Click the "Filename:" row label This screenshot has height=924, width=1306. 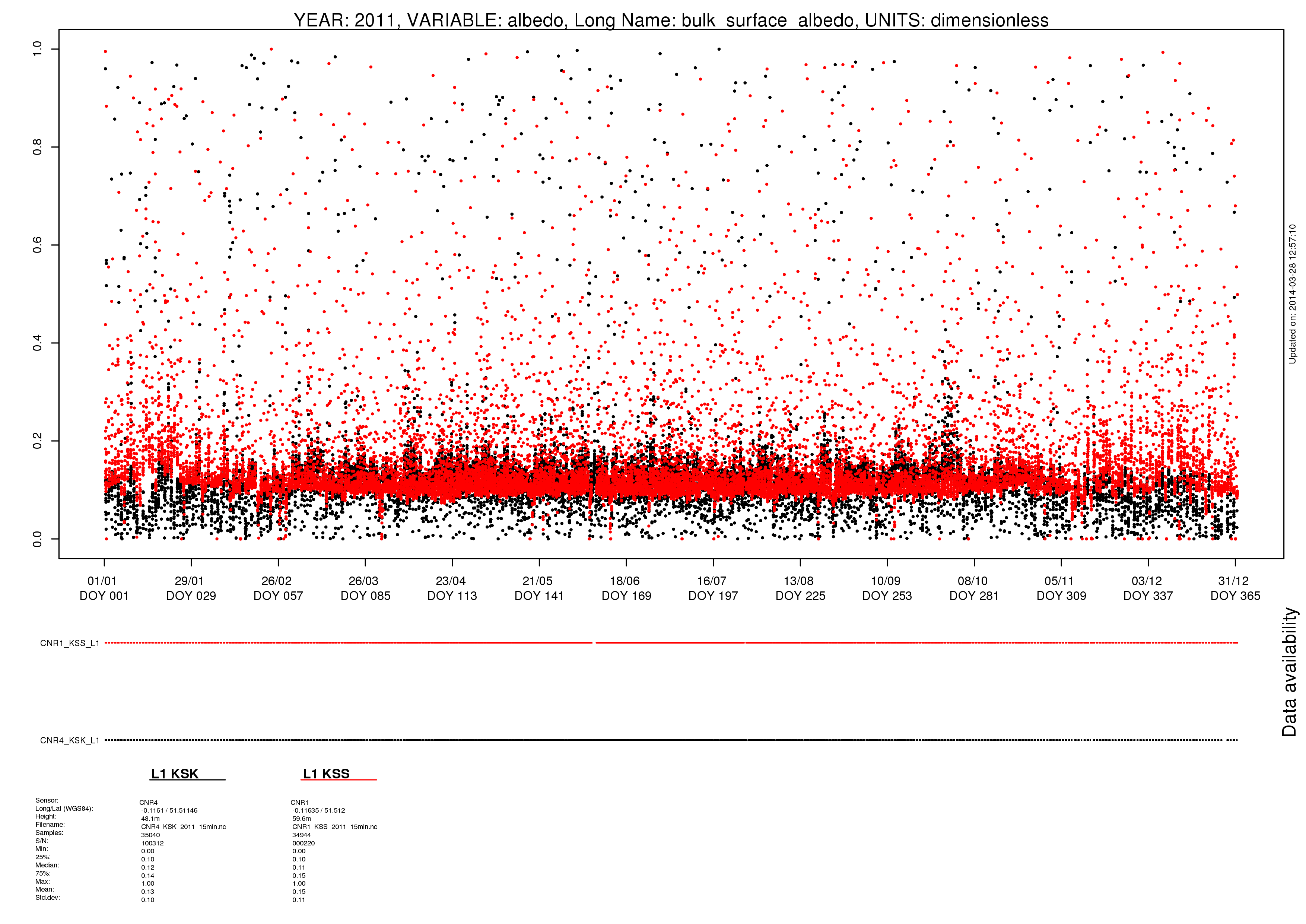point(50,825)
